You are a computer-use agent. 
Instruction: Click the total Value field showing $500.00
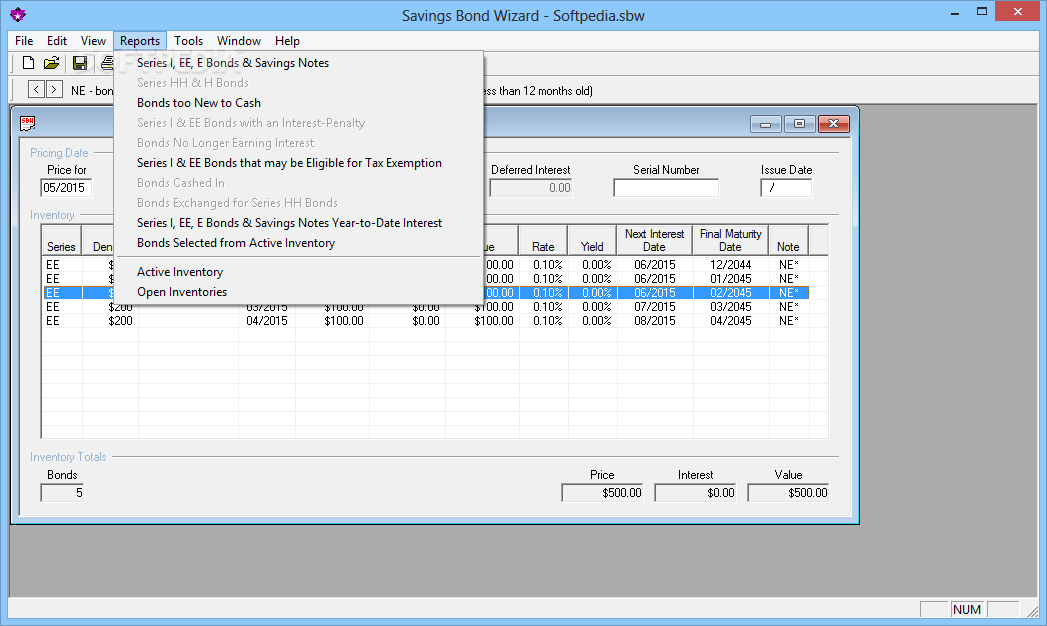tap(788, 493)
